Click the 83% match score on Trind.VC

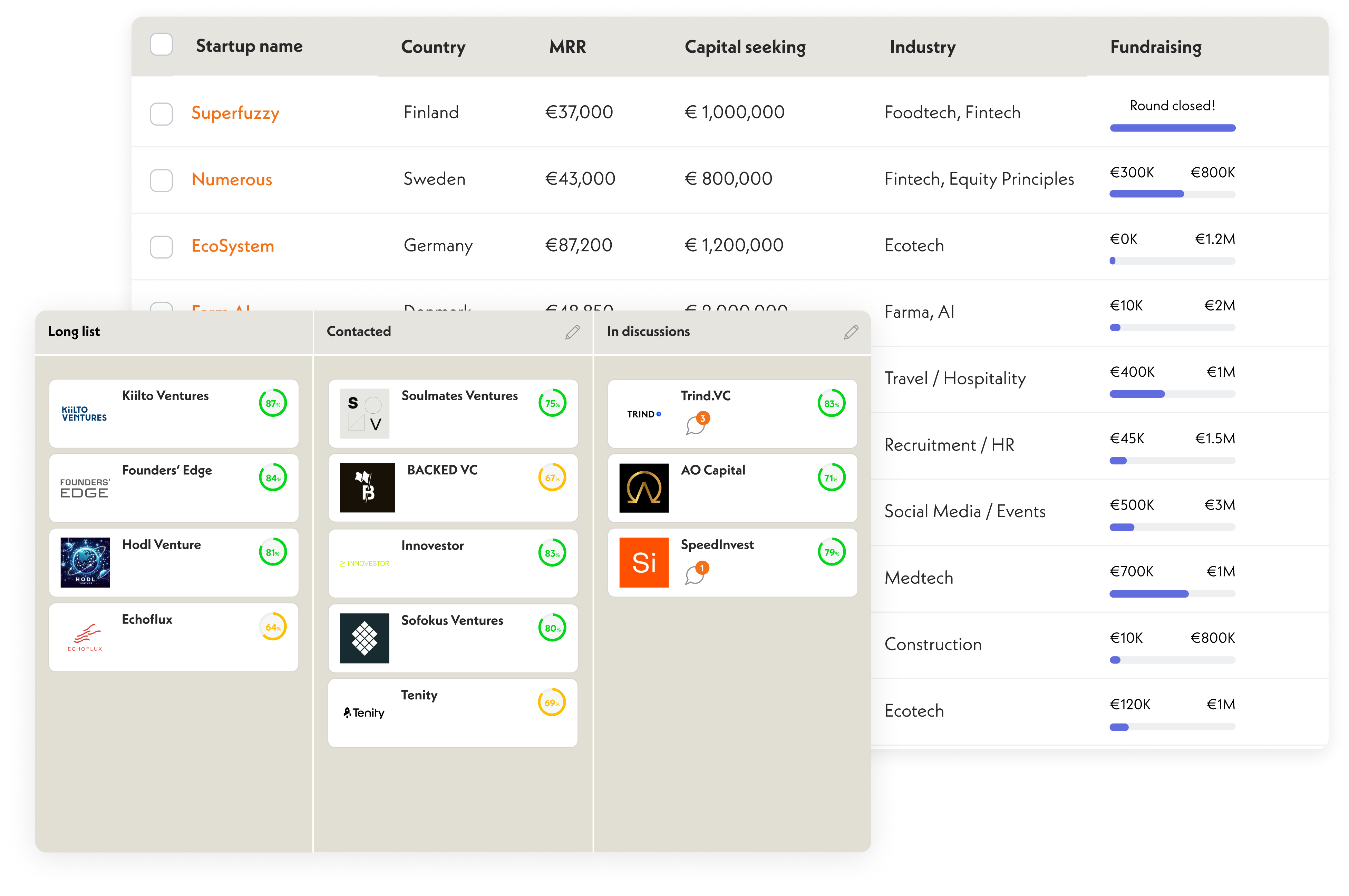pyautogui.click(x=831, y=403)
